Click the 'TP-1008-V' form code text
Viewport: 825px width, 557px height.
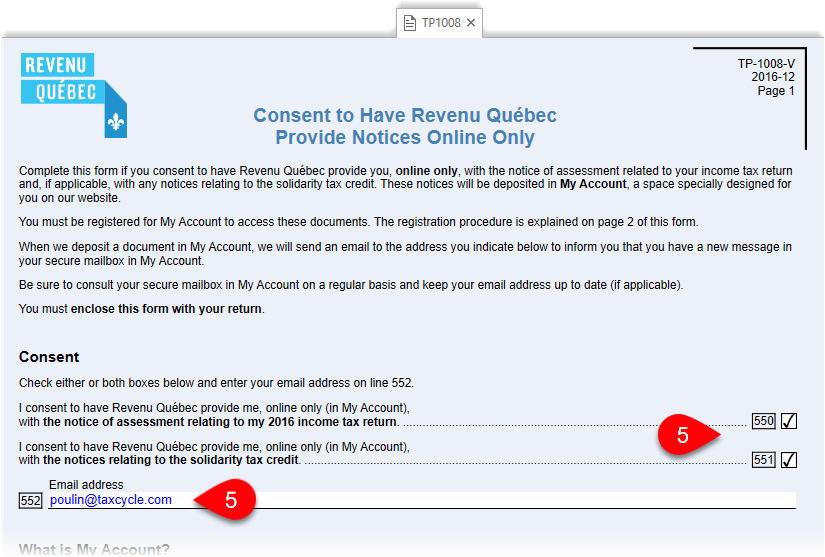pos(766,64)
